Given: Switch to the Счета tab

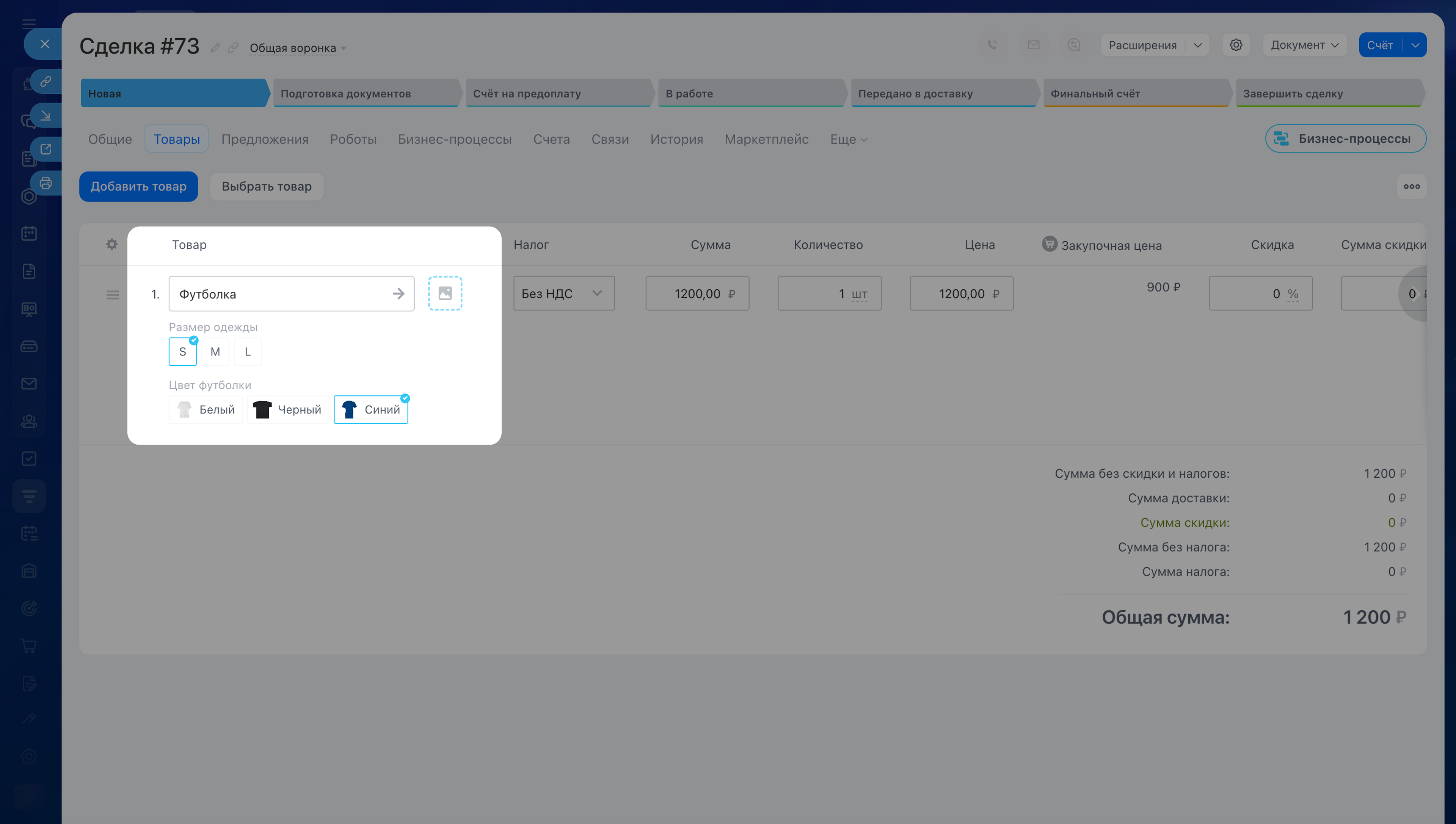Looking at the screenshot, I should click(551, 139).
